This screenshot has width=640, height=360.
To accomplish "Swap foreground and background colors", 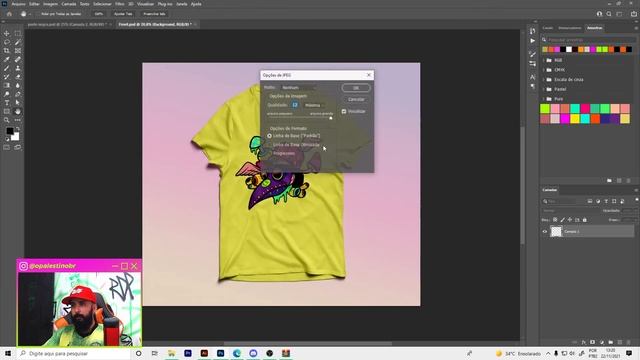I will (18, 129).
